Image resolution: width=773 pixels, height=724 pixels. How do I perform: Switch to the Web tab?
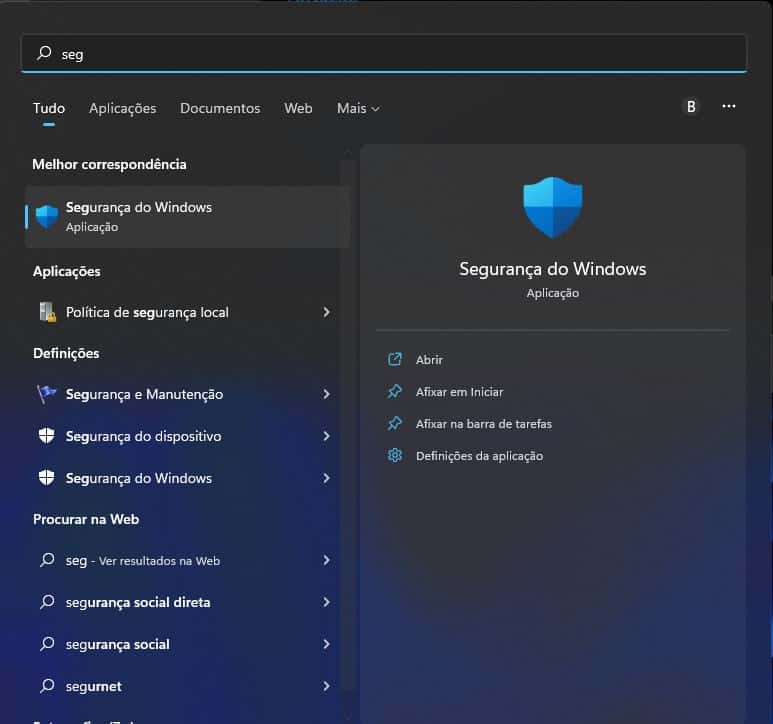click(x=298, y=108)
